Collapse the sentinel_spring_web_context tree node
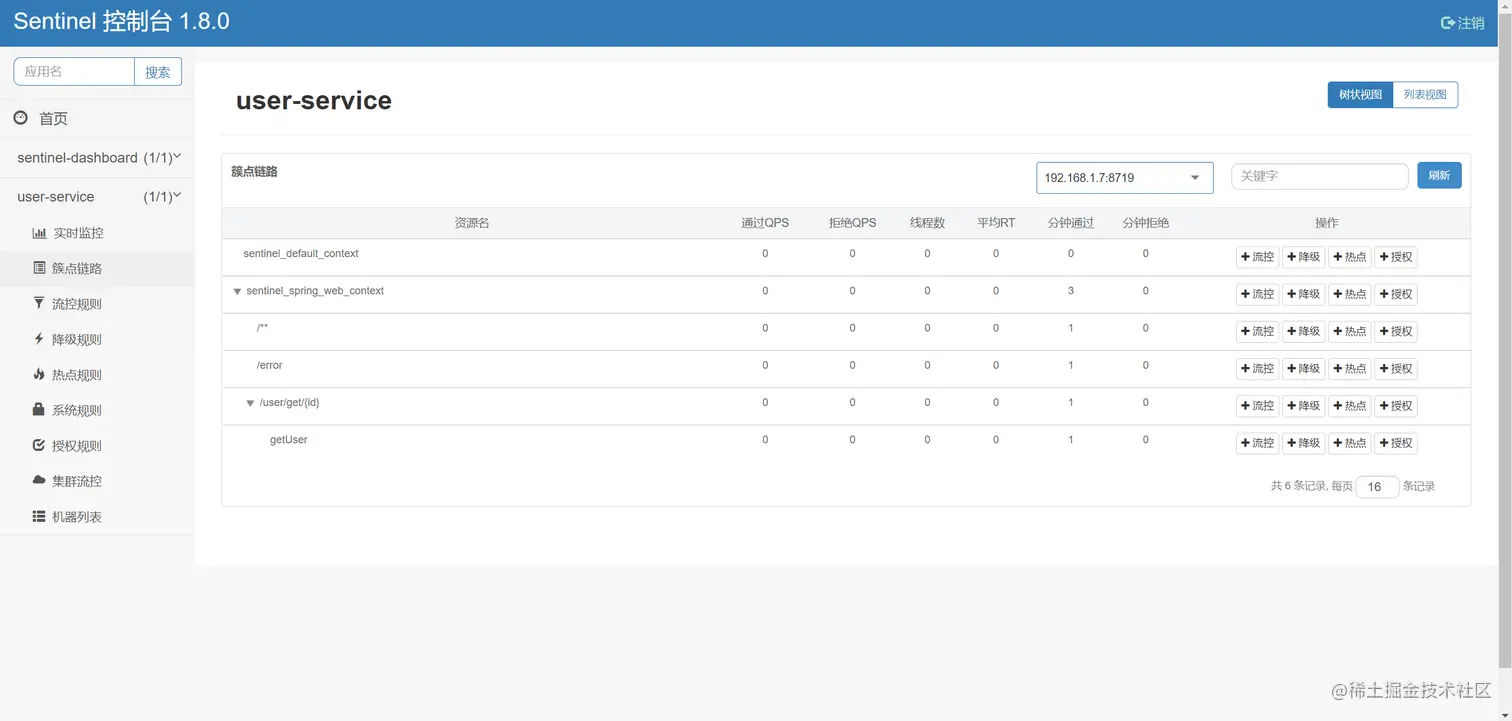This screenshot has height=721, width=1512. click(x=237, y=291)
